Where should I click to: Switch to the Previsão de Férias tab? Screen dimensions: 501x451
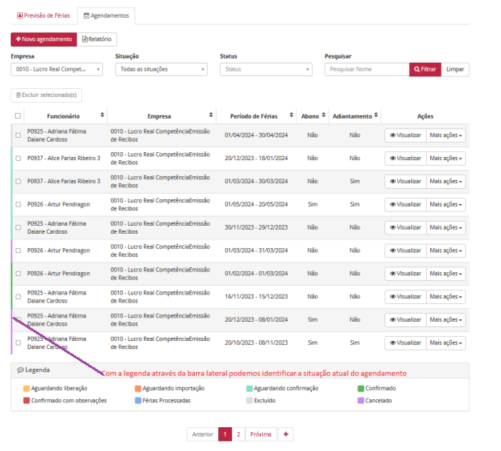(x=44, y=16)
